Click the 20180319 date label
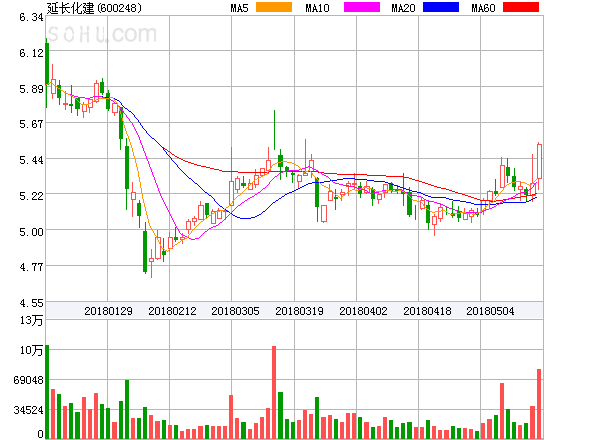 (x=299, y=311)
